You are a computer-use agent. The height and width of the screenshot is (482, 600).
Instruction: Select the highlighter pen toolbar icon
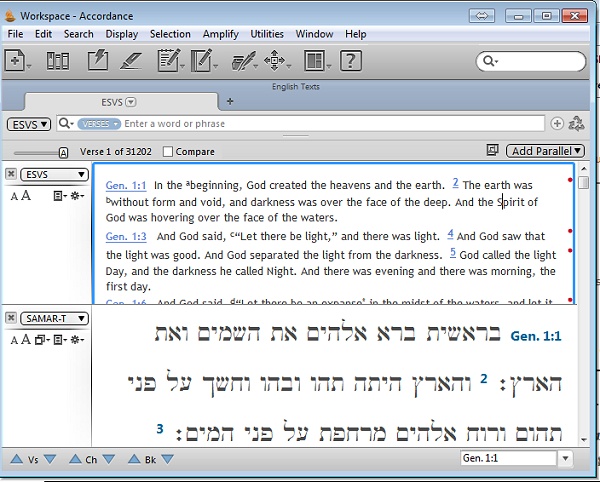pos(131,61)
